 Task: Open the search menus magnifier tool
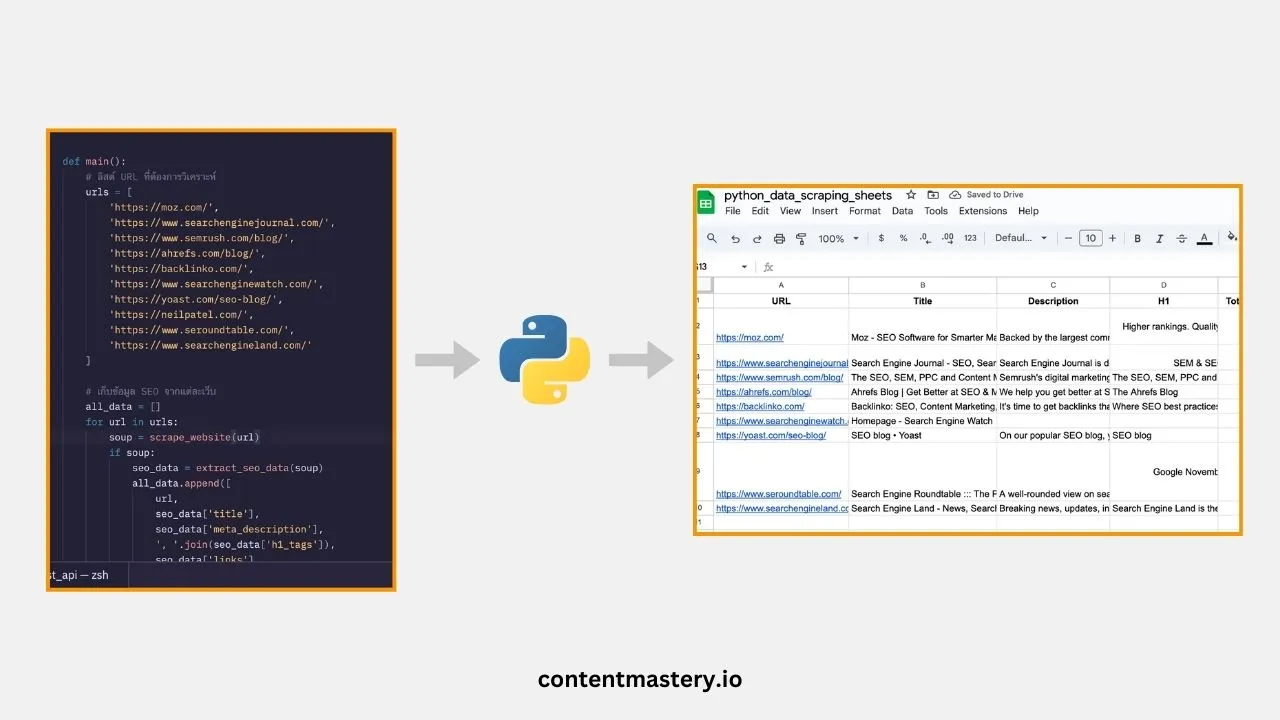coord(712,238)
